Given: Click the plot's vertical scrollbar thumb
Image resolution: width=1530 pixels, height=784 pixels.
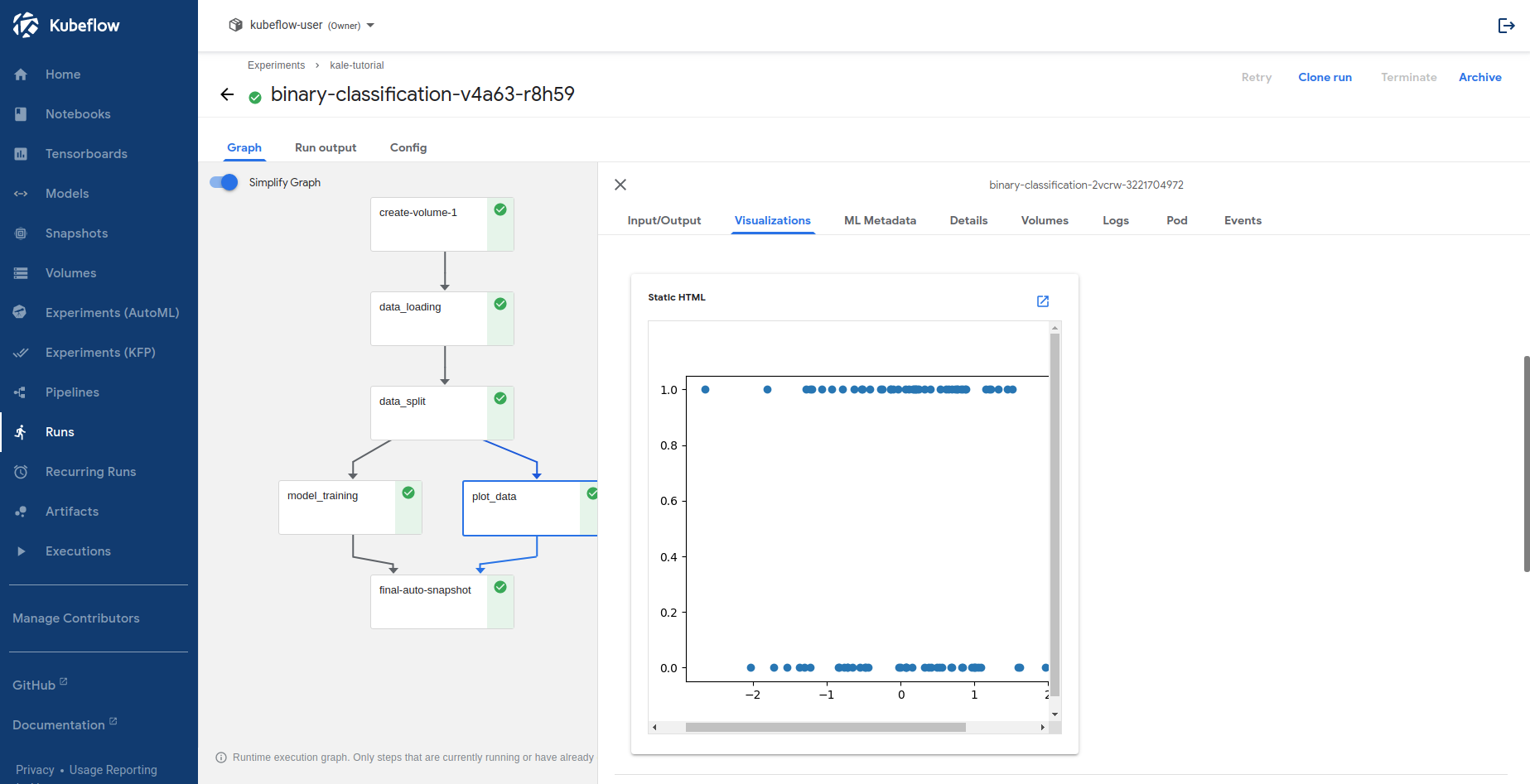Looking at the screenshot, I should tap(1055, 516).
